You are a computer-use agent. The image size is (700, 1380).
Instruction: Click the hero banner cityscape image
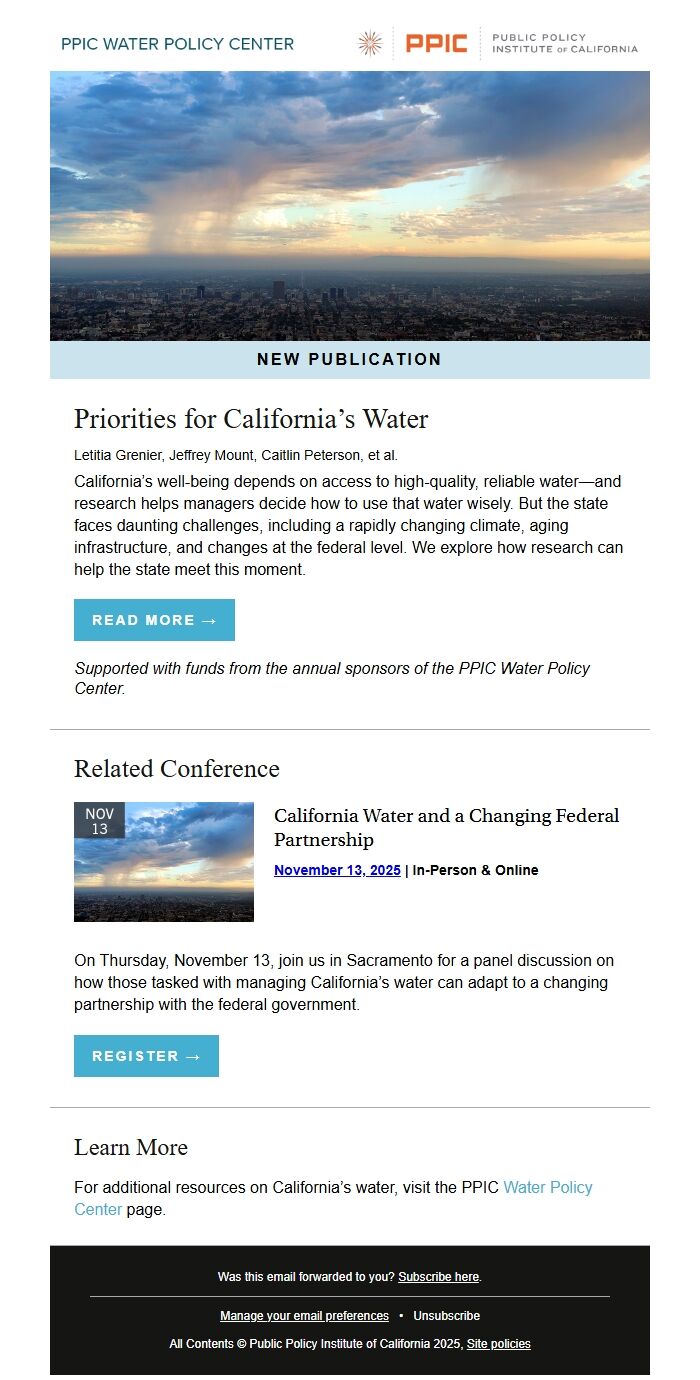[349, 205]
